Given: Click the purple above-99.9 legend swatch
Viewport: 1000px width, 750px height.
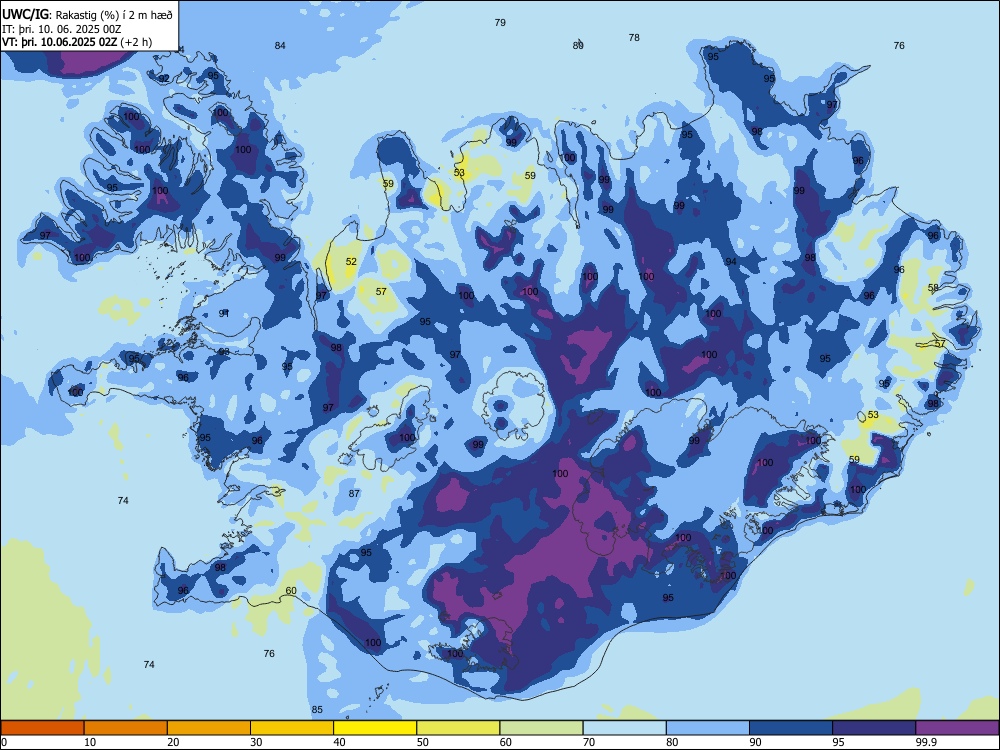Looking at the screenshot, I should (957, 728).
